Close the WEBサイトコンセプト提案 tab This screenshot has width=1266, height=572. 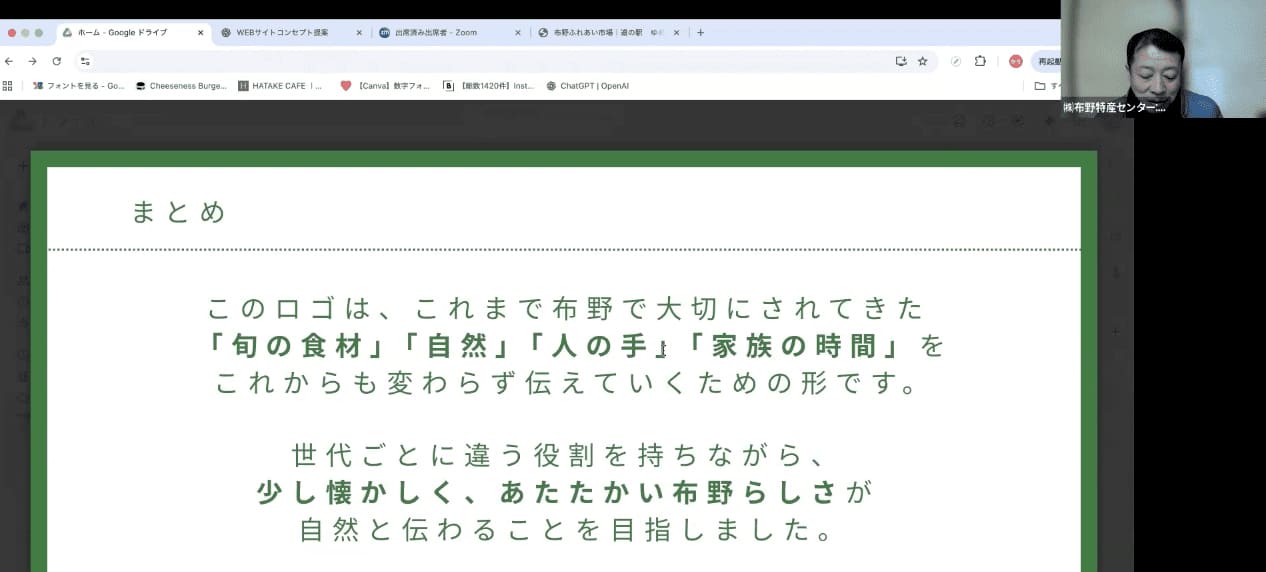pyautogui.click(x=359, y=33)
